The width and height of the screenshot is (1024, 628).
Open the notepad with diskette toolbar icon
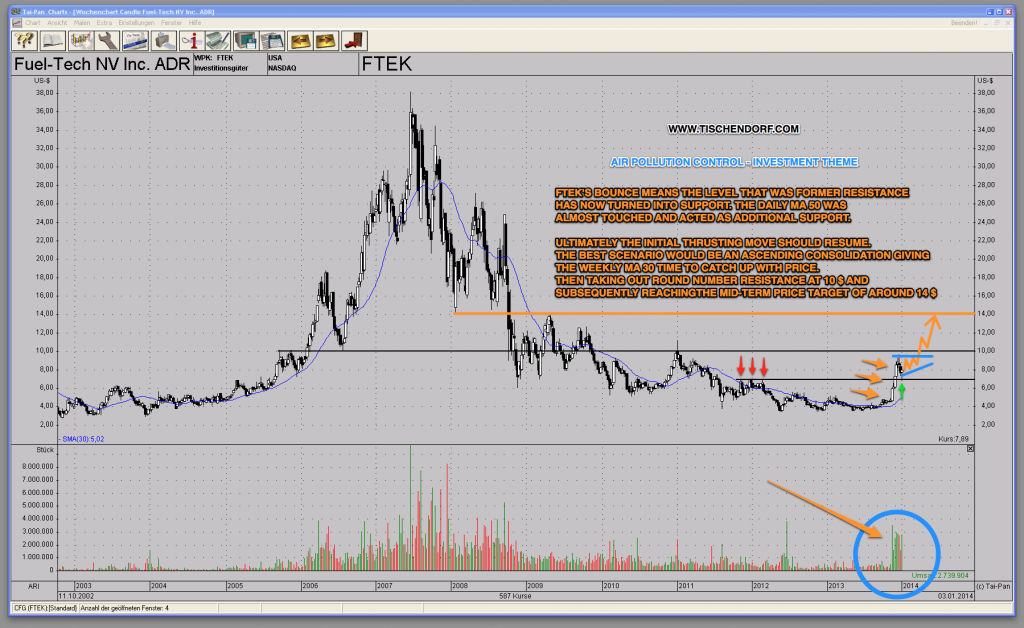click(273, 40)
